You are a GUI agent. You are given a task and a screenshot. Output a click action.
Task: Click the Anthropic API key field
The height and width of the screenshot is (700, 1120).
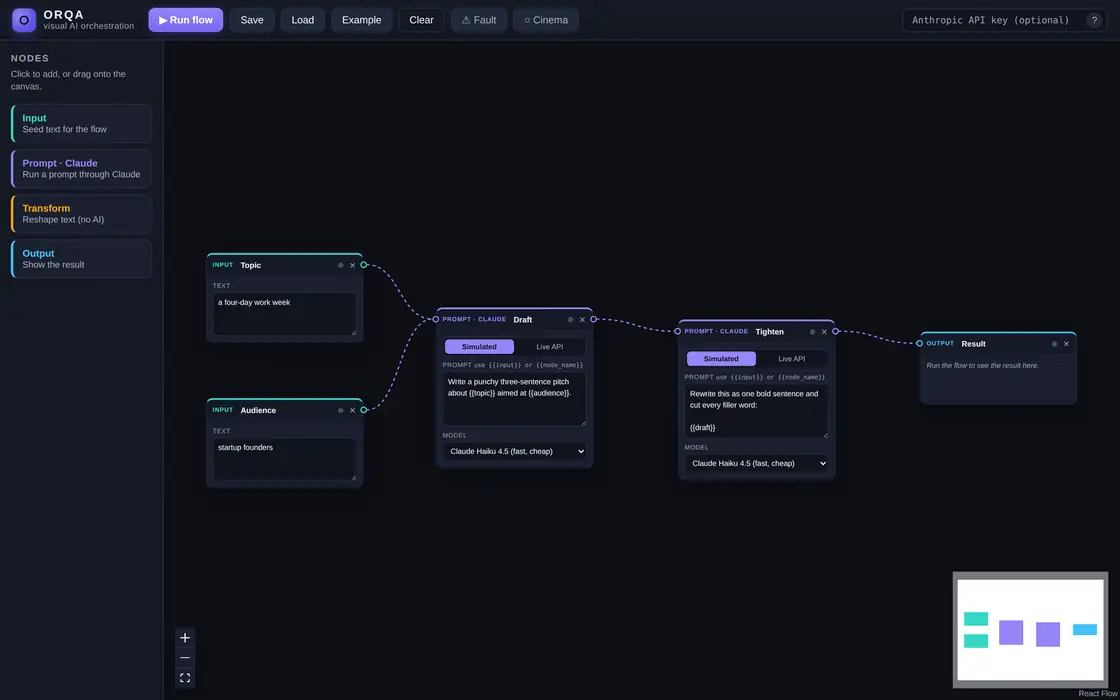[x=993, y=20]
